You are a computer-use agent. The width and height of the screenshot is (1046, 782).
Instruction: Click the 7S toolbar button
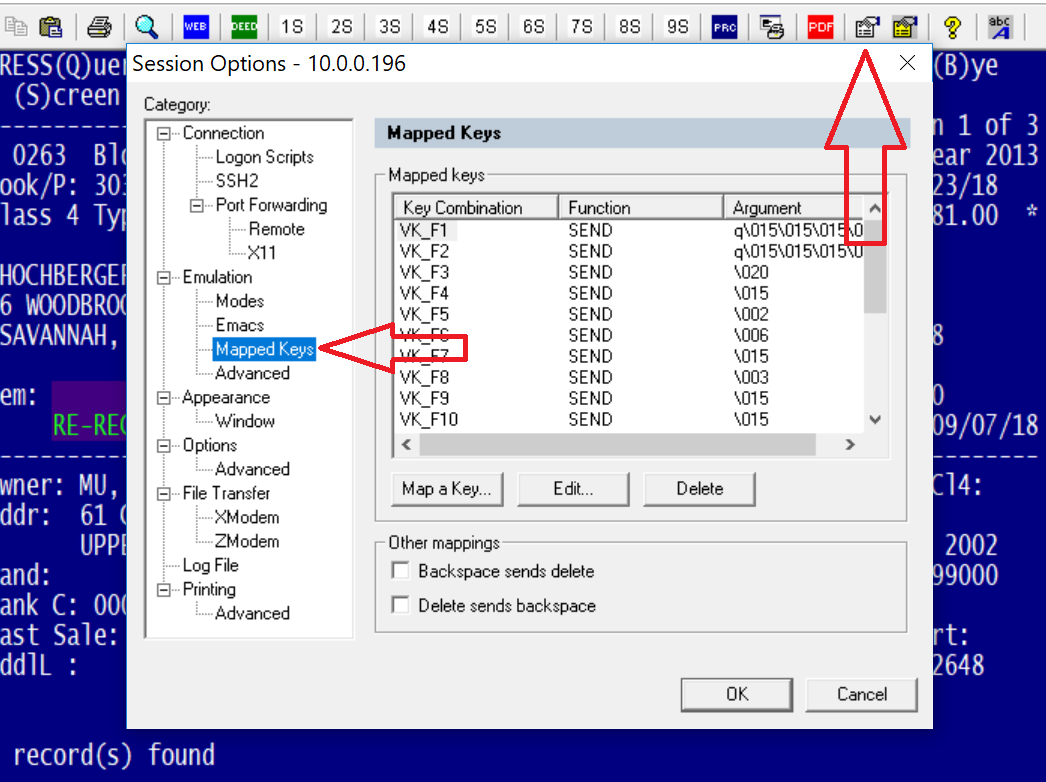click(x=581, y=27)
